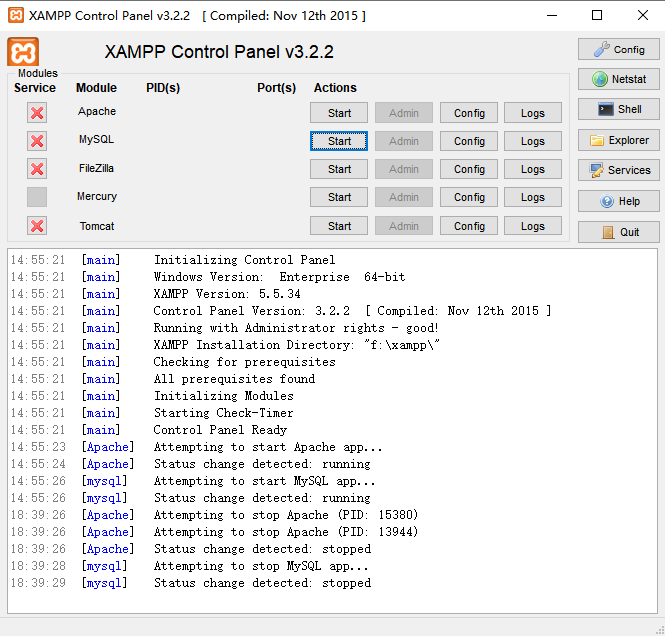665x636 pixels.
Task: Click the 'Port(s)' column header
Action: [x=277, y=88]
